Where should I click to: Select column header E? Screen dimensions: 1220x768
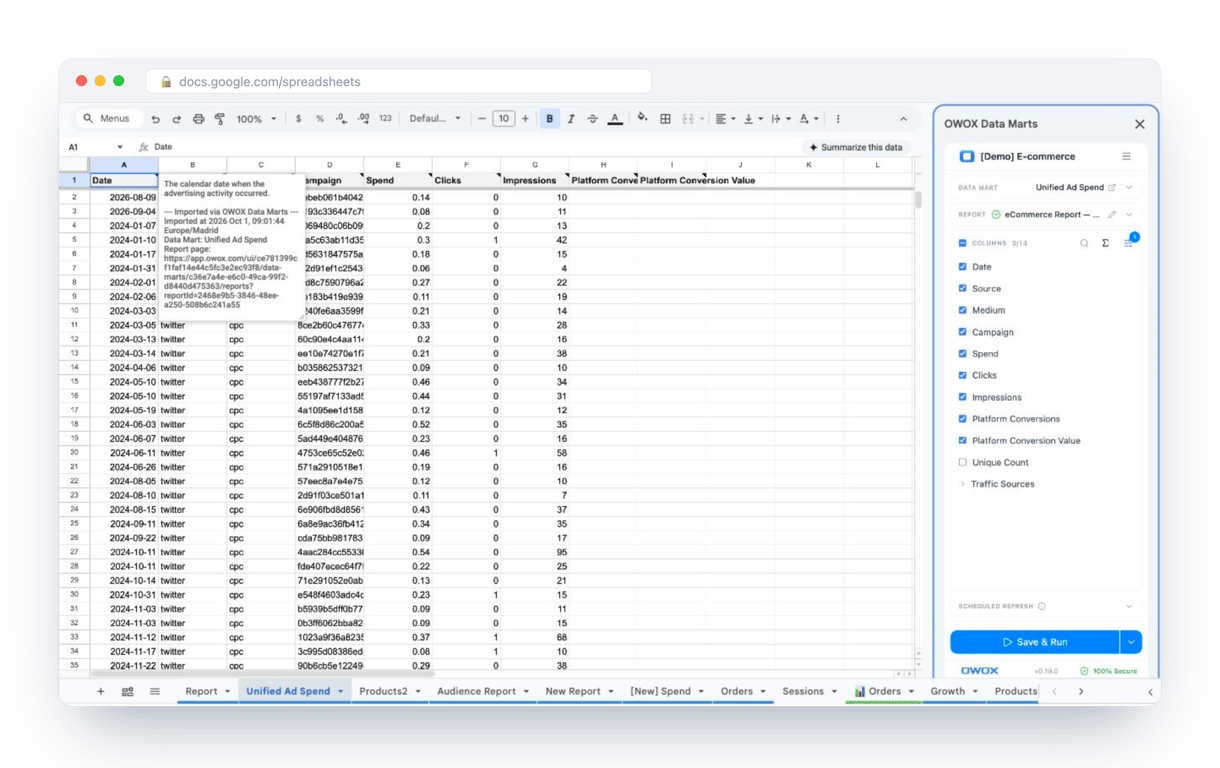click(398, 165)
